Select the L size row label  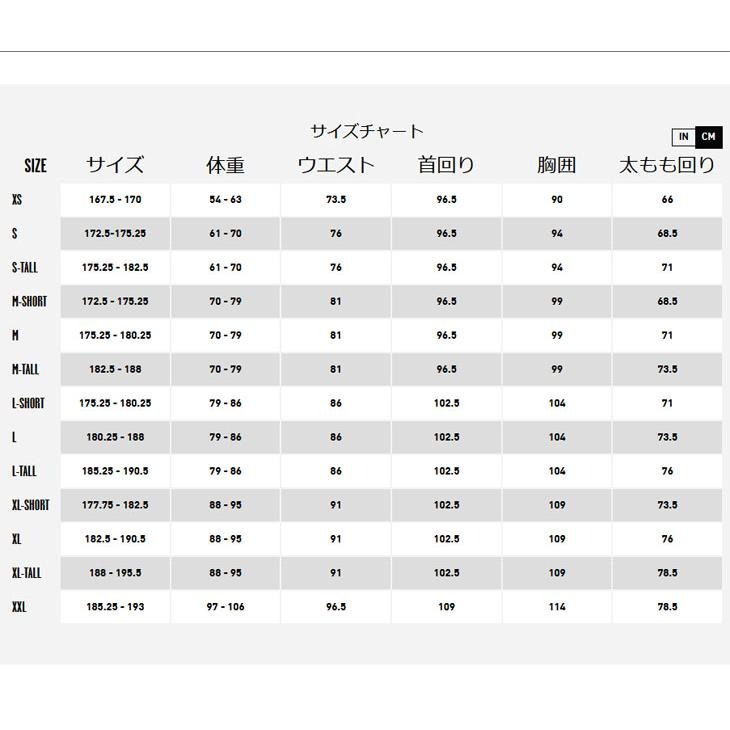coord(14,437)
